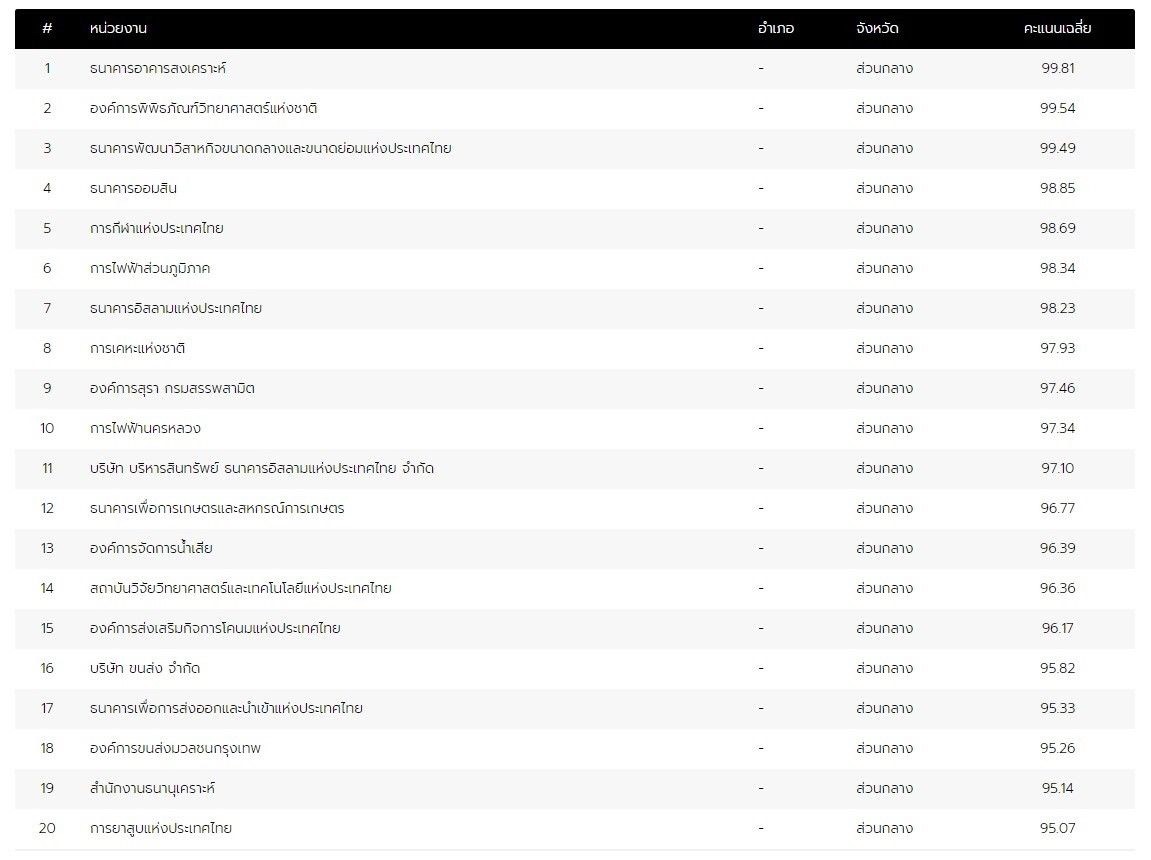
Task: Select ธนาคารอิสลามแห่งประเทศไทย in row 7
Action: pos(175,309)
